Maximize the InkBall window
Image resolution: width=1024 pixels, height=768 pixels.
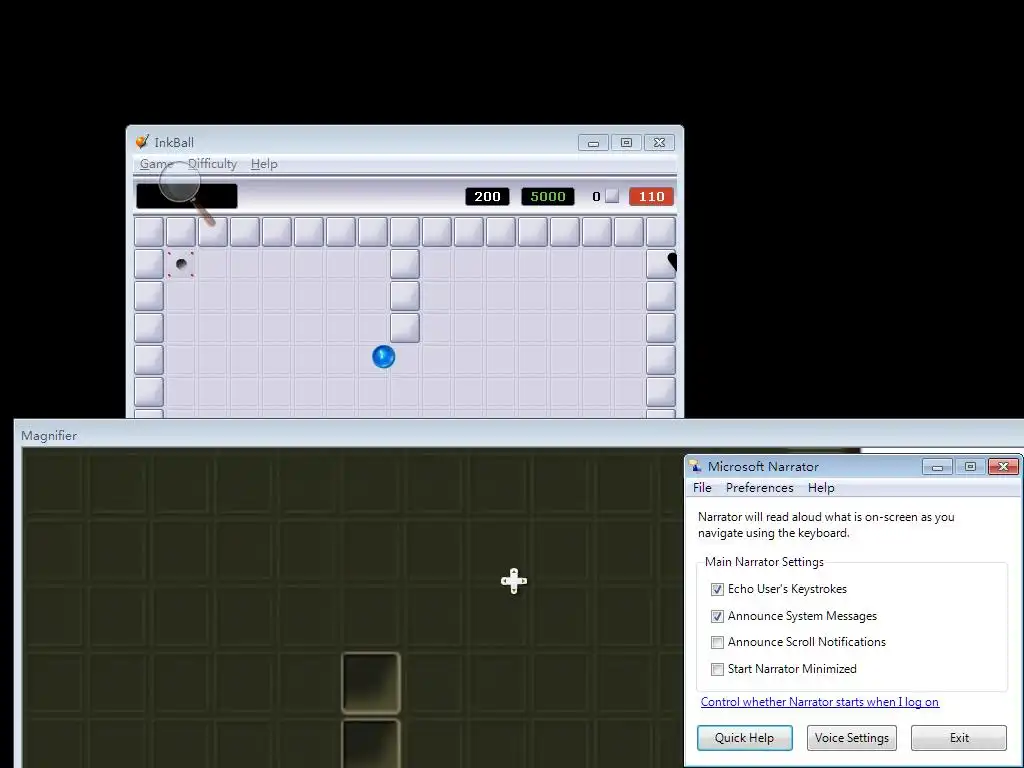(x=626, y=142)
